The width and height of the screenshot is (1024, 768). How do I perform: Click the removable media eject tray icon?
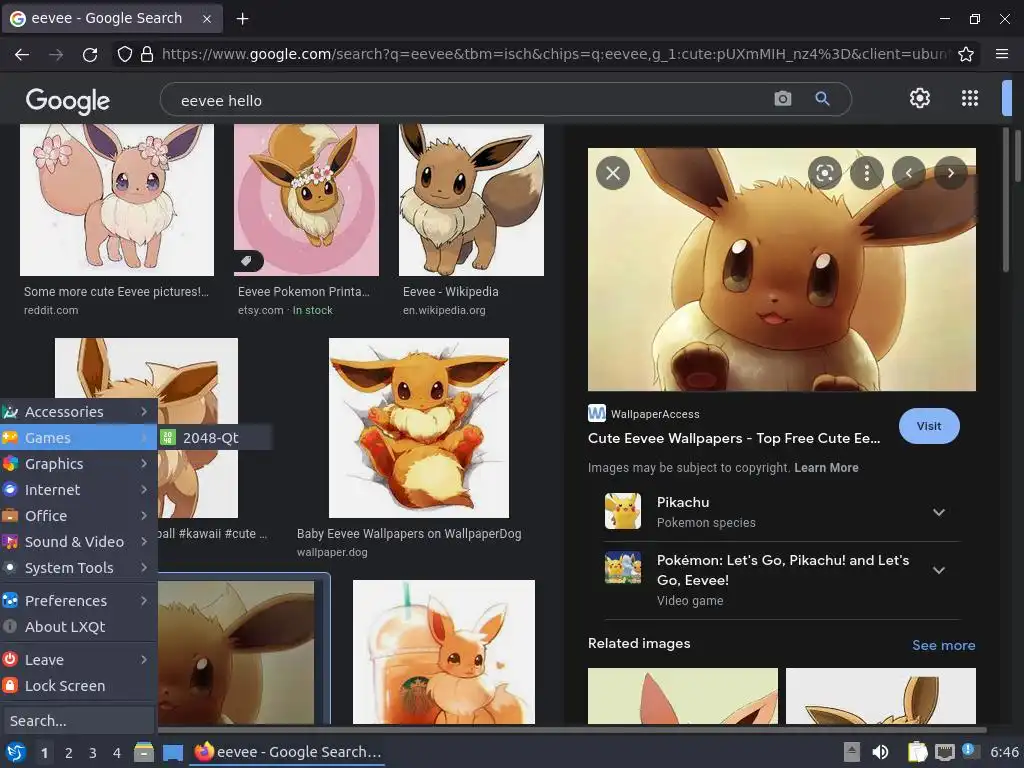pos(852,752)
